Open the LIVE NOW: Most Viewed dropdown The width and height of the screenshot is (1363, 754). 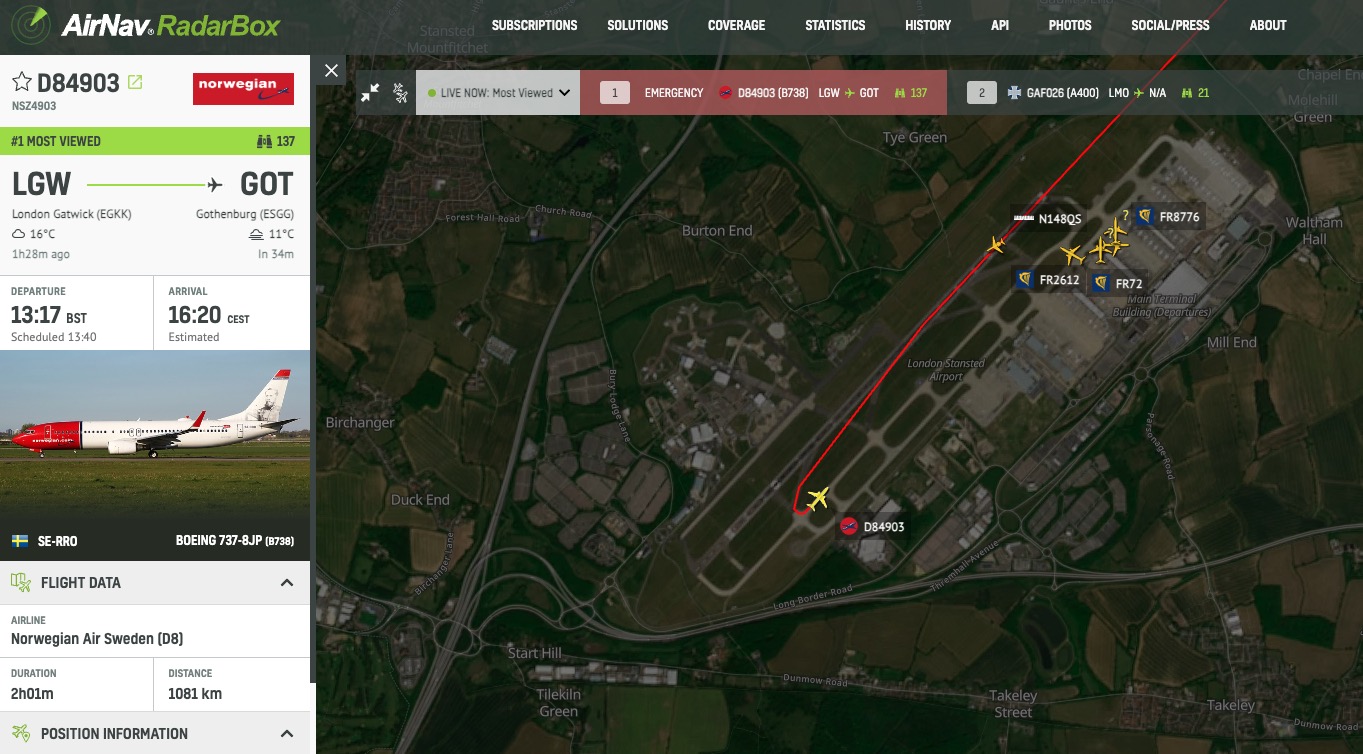(498, 93)
